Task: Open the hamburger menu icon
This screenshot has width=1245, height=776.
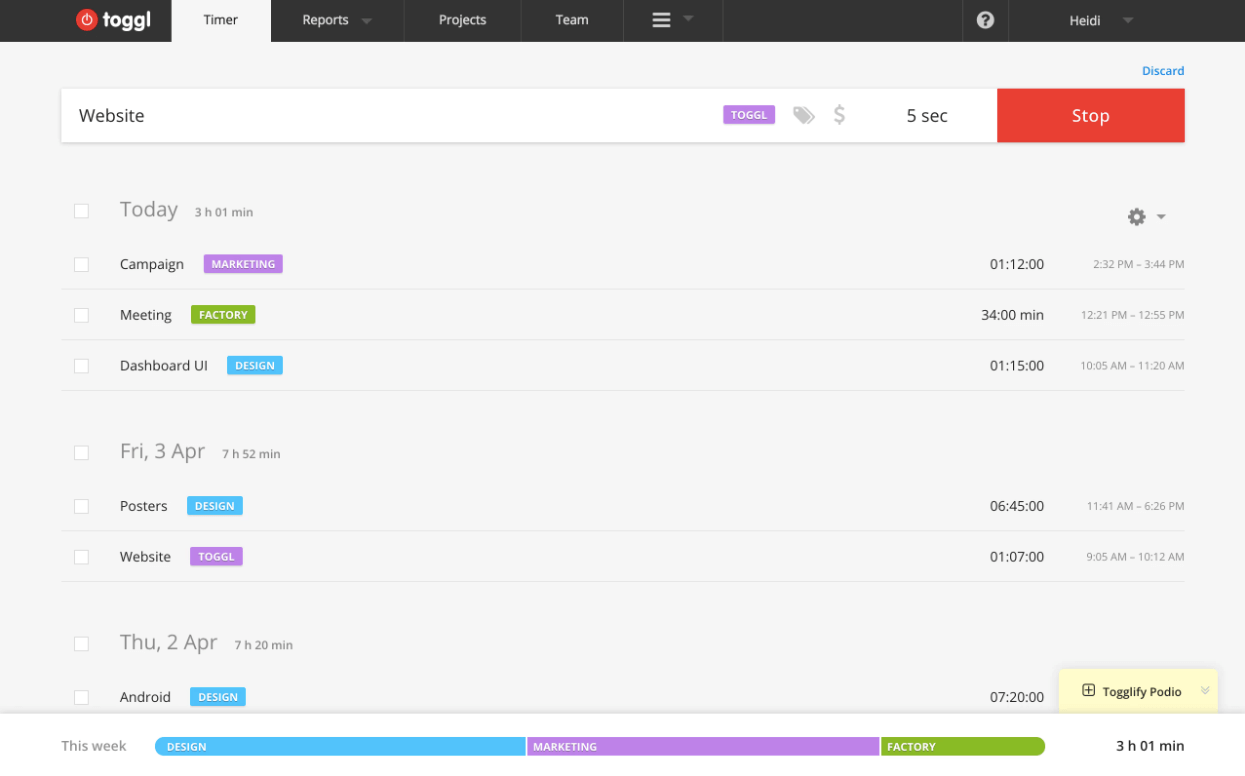Action: [661, 20]
